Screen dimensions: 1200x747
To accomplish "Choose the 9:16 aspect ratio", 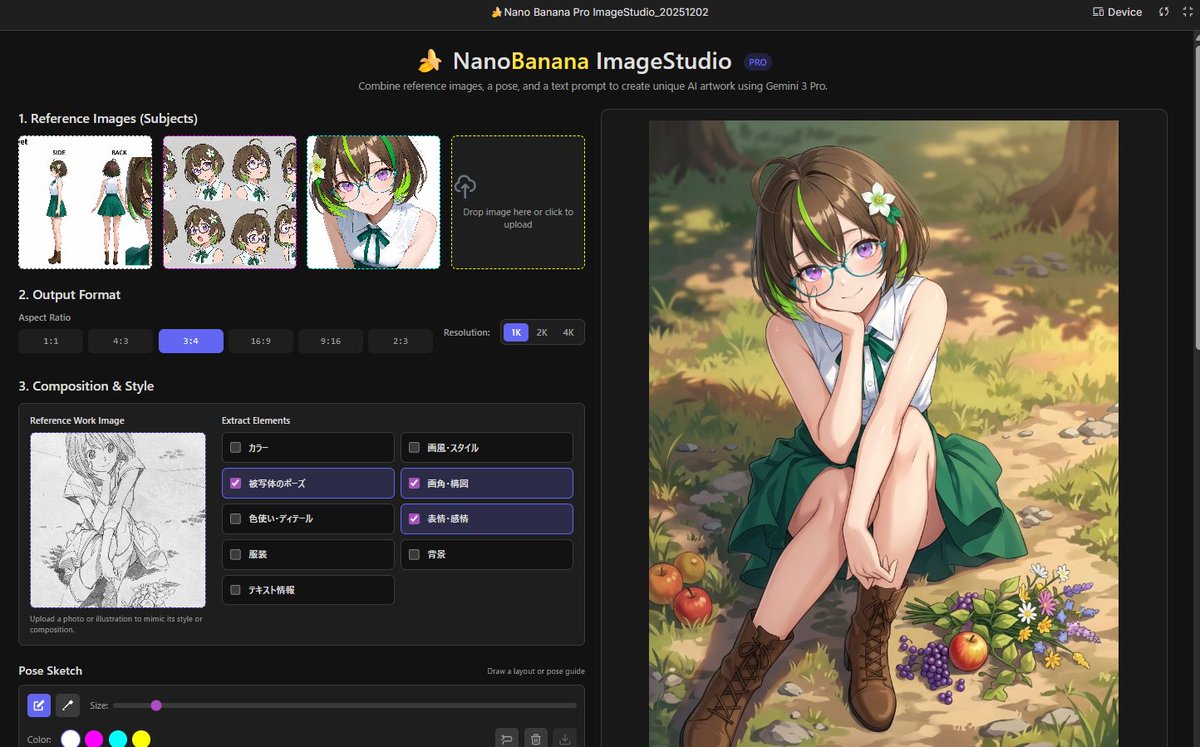I will 330,341.
